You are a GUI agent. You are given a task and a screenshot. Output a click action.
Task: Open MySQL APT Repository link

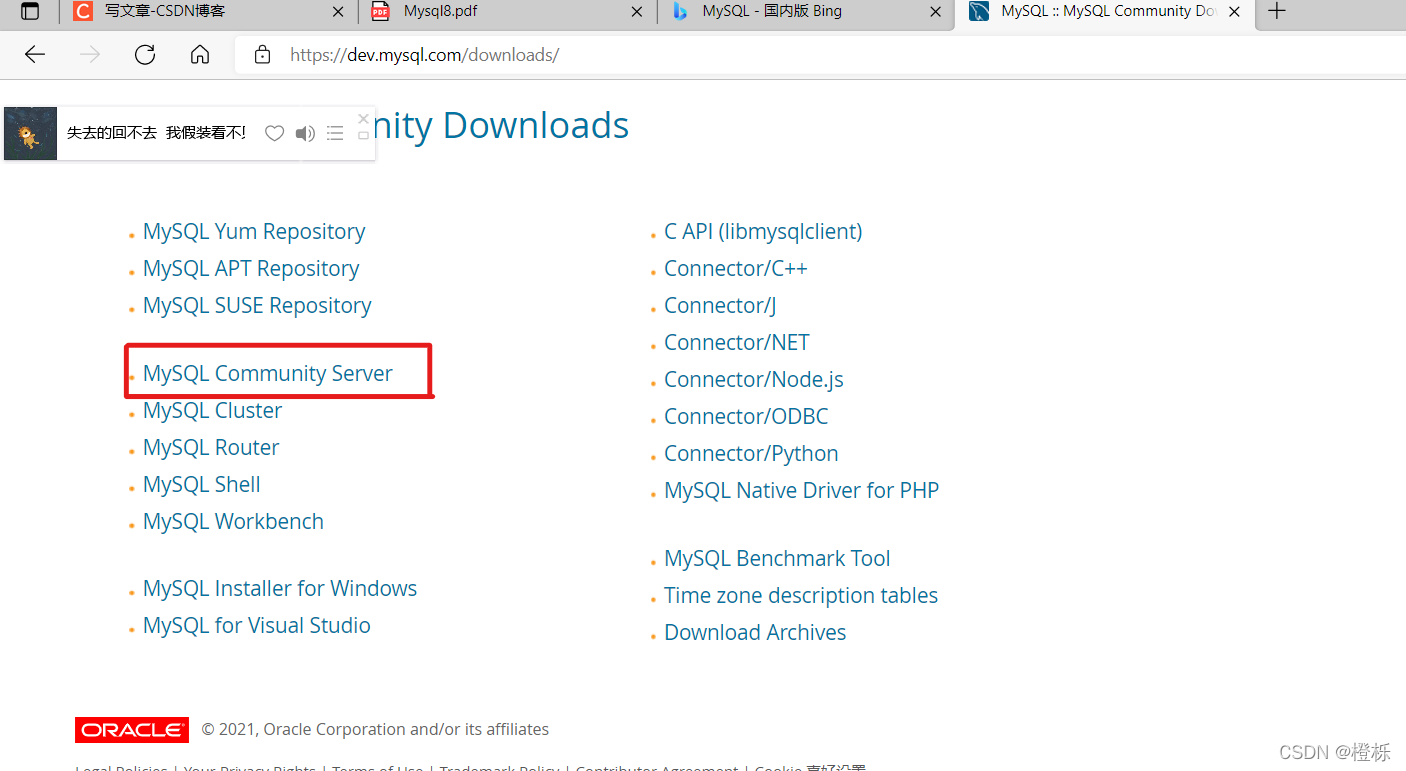click(x=251, y=268)
